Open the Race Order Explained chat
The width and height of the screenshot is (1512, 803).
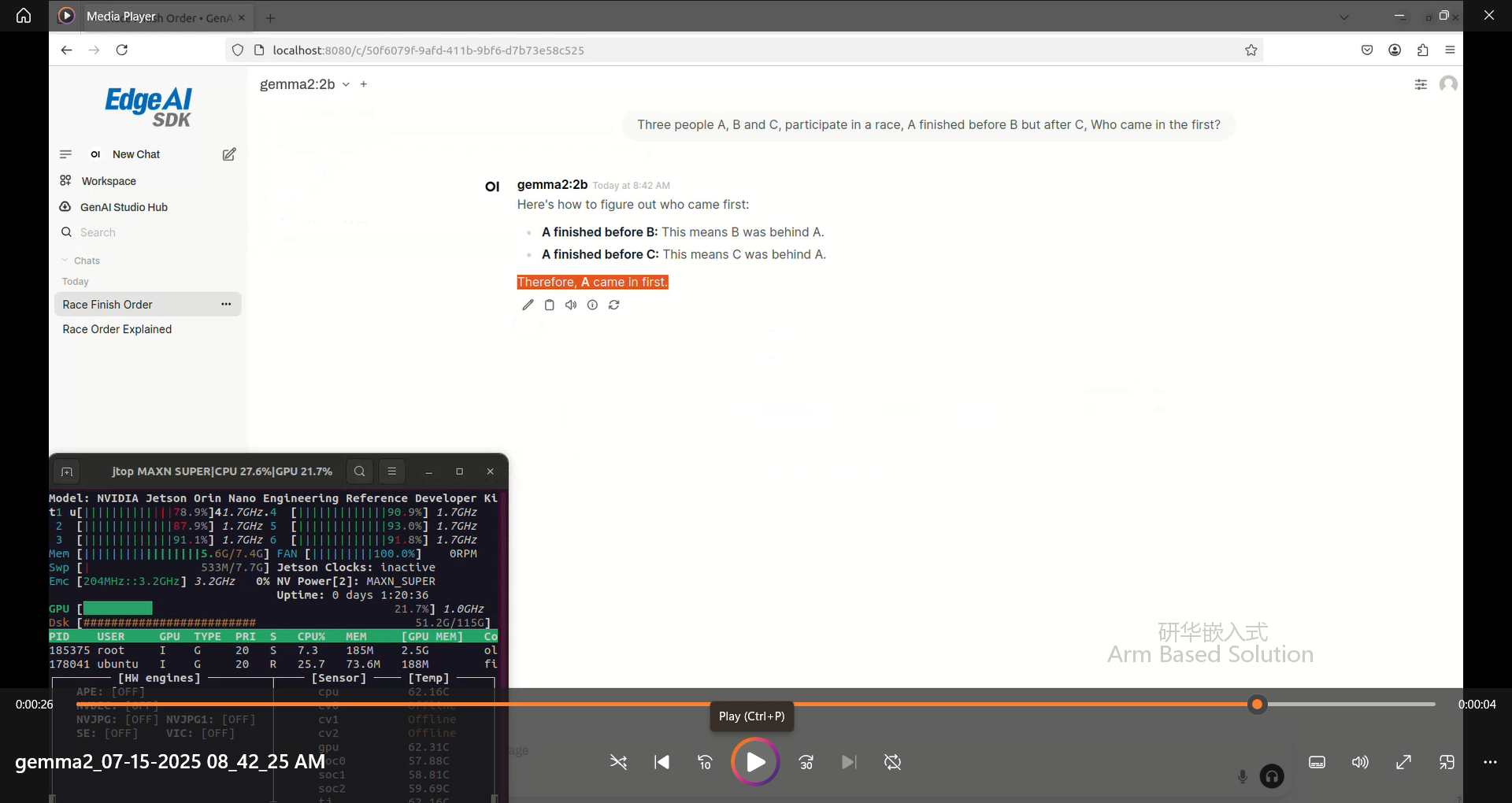click(117, 329)
